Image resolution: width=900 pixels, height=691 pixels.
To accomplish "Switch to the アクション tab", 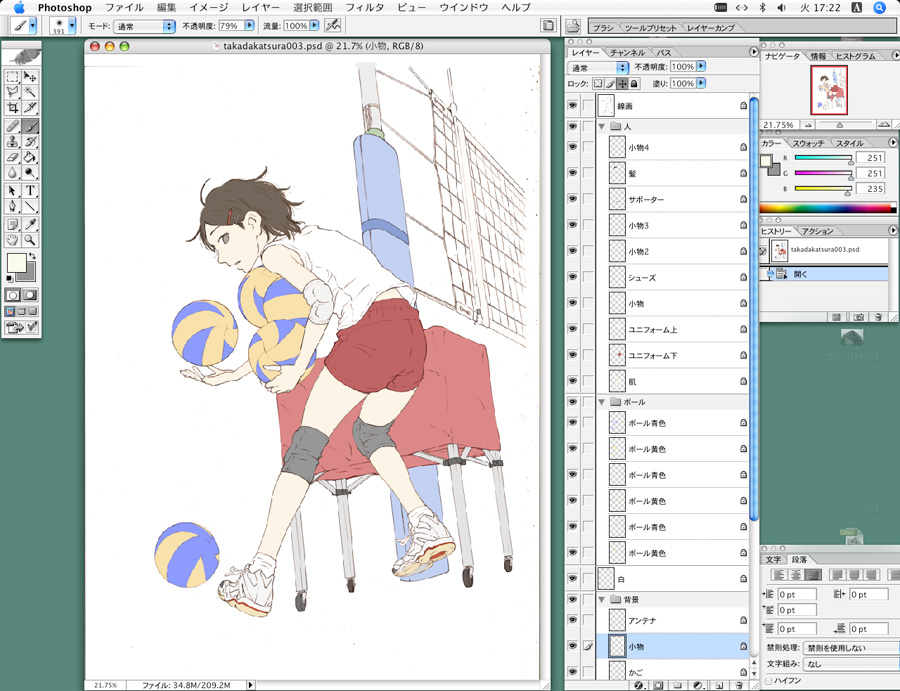I will tap(817, 231).
